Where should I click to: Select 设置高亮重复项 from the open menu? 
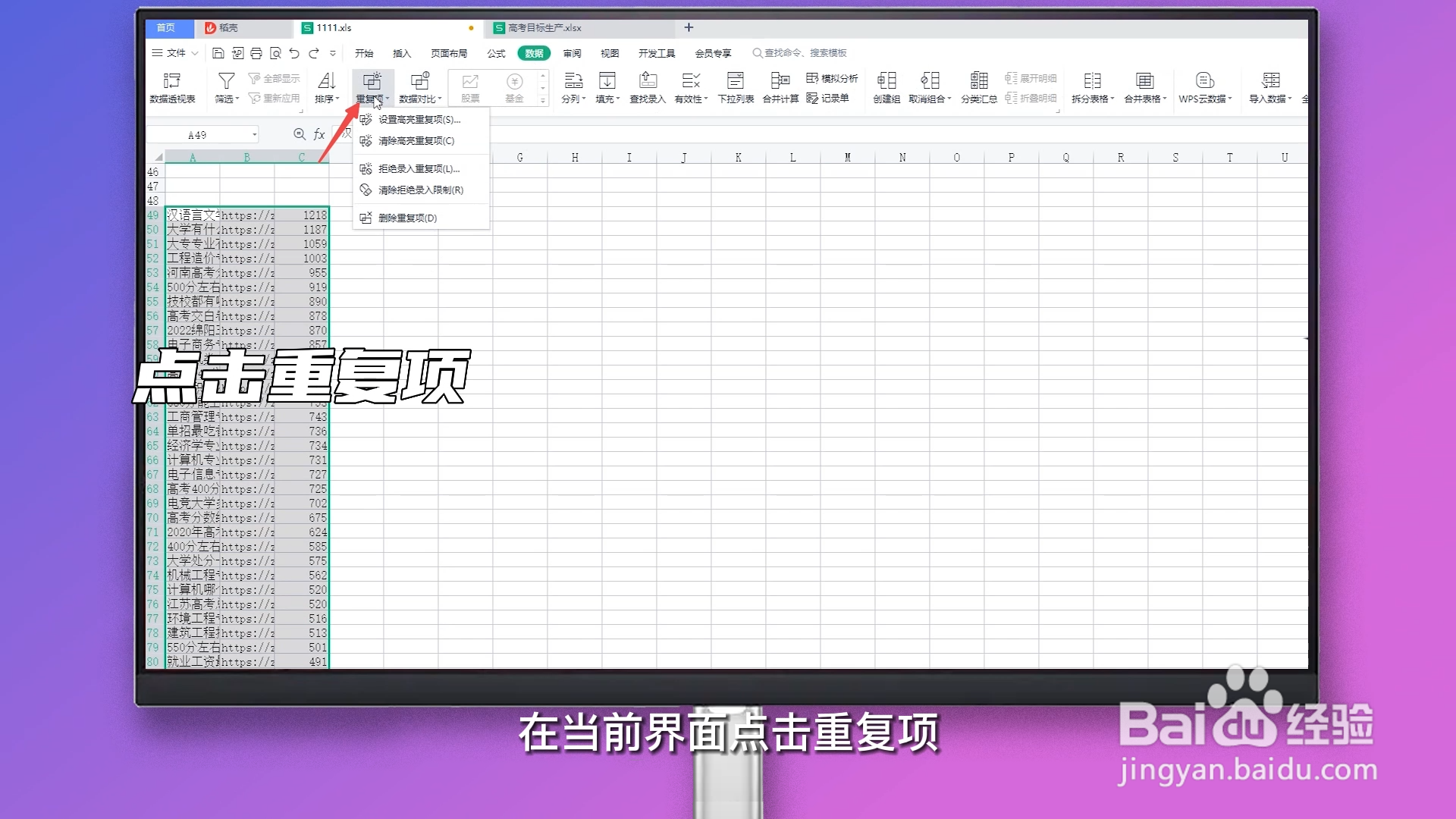[x=416, y=119]
